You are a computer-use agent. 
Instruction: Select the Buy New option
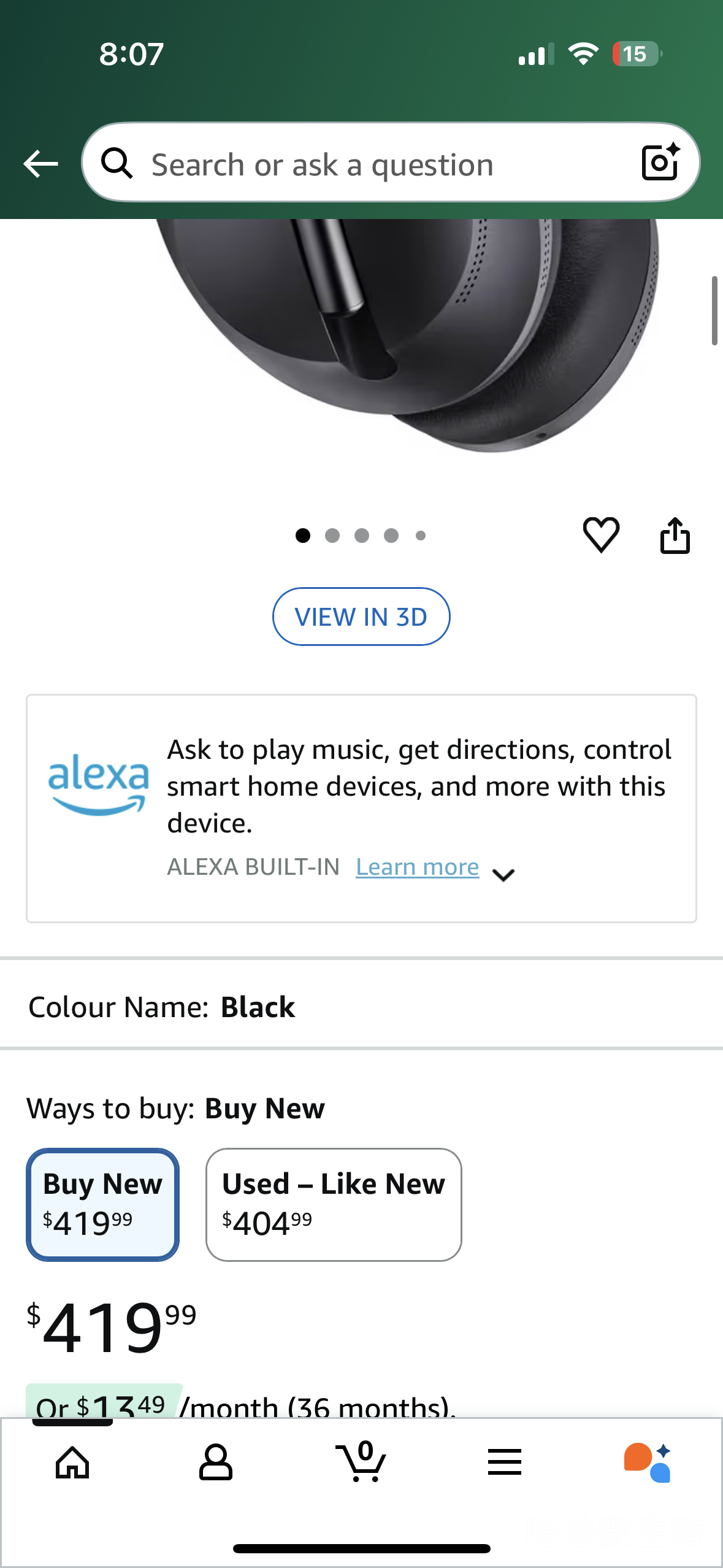click(103, 1204)
